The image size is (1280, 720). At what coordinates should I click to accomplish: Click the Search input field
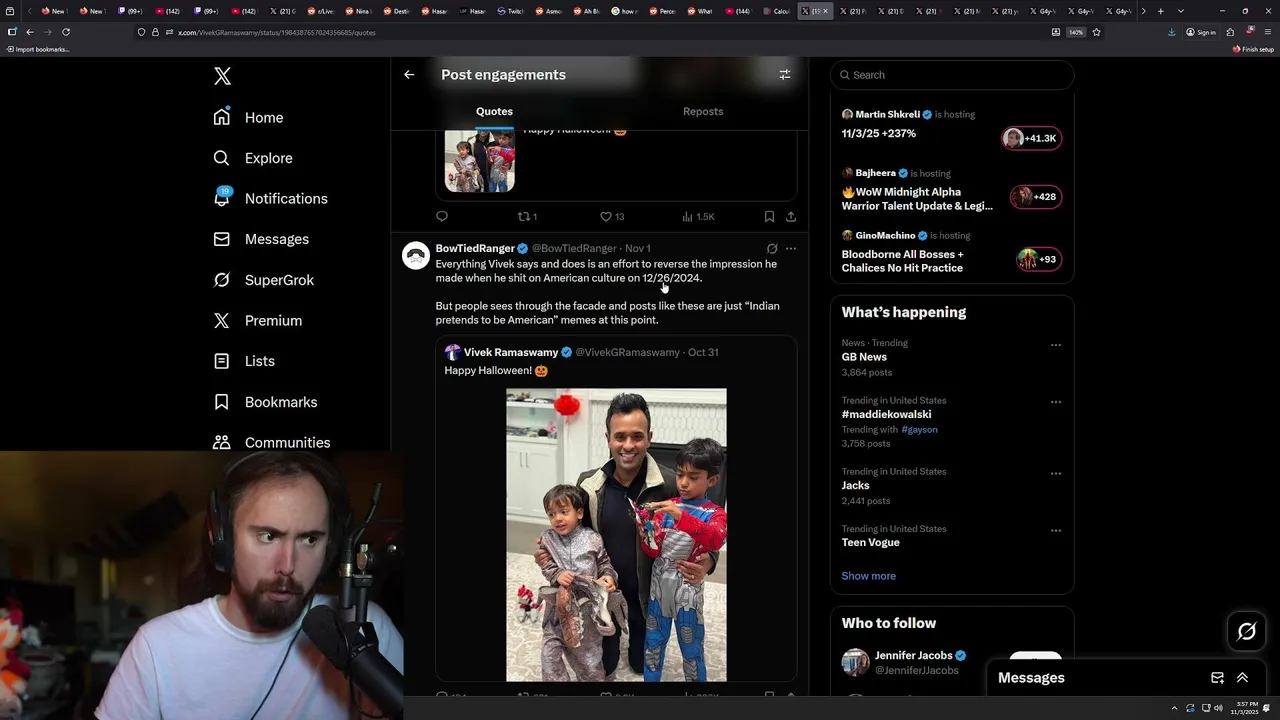[952, 75]
